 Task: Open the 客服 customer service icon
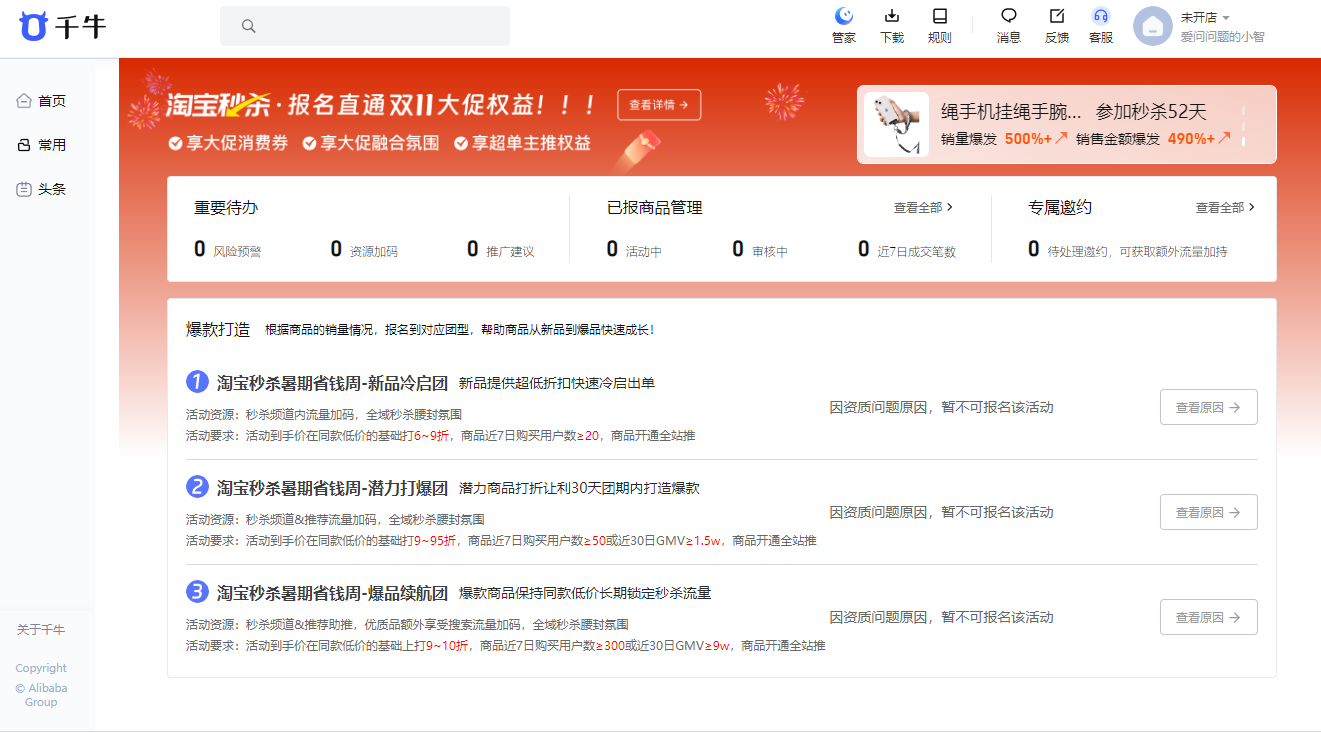point(1101,16)
